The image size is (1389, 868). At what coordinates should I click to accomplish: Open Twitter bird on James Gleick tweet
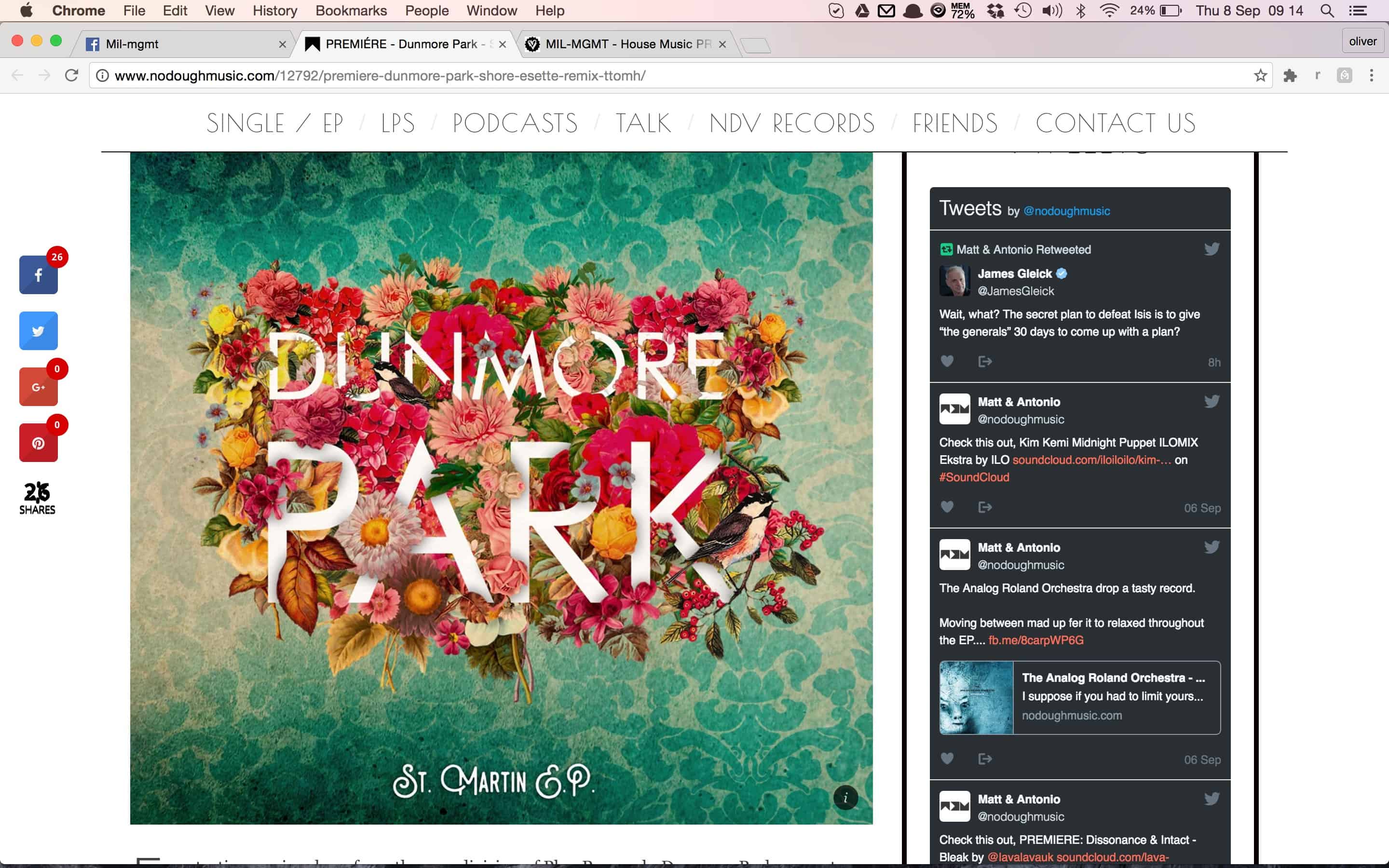[x=1212, y=249]
